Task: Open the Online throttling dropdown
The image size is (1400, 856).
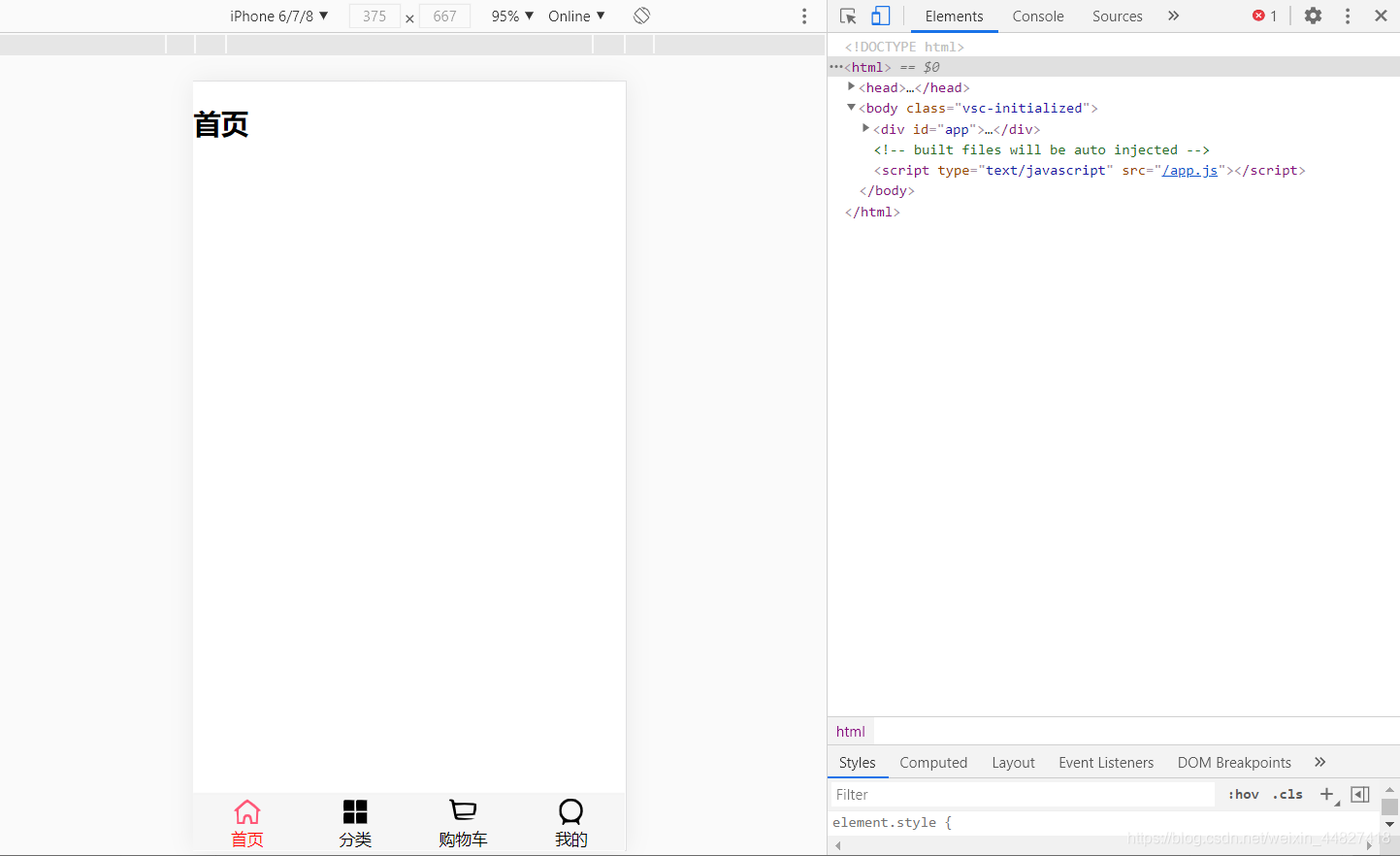Action: pyautogui.click(x=576, y=16)
